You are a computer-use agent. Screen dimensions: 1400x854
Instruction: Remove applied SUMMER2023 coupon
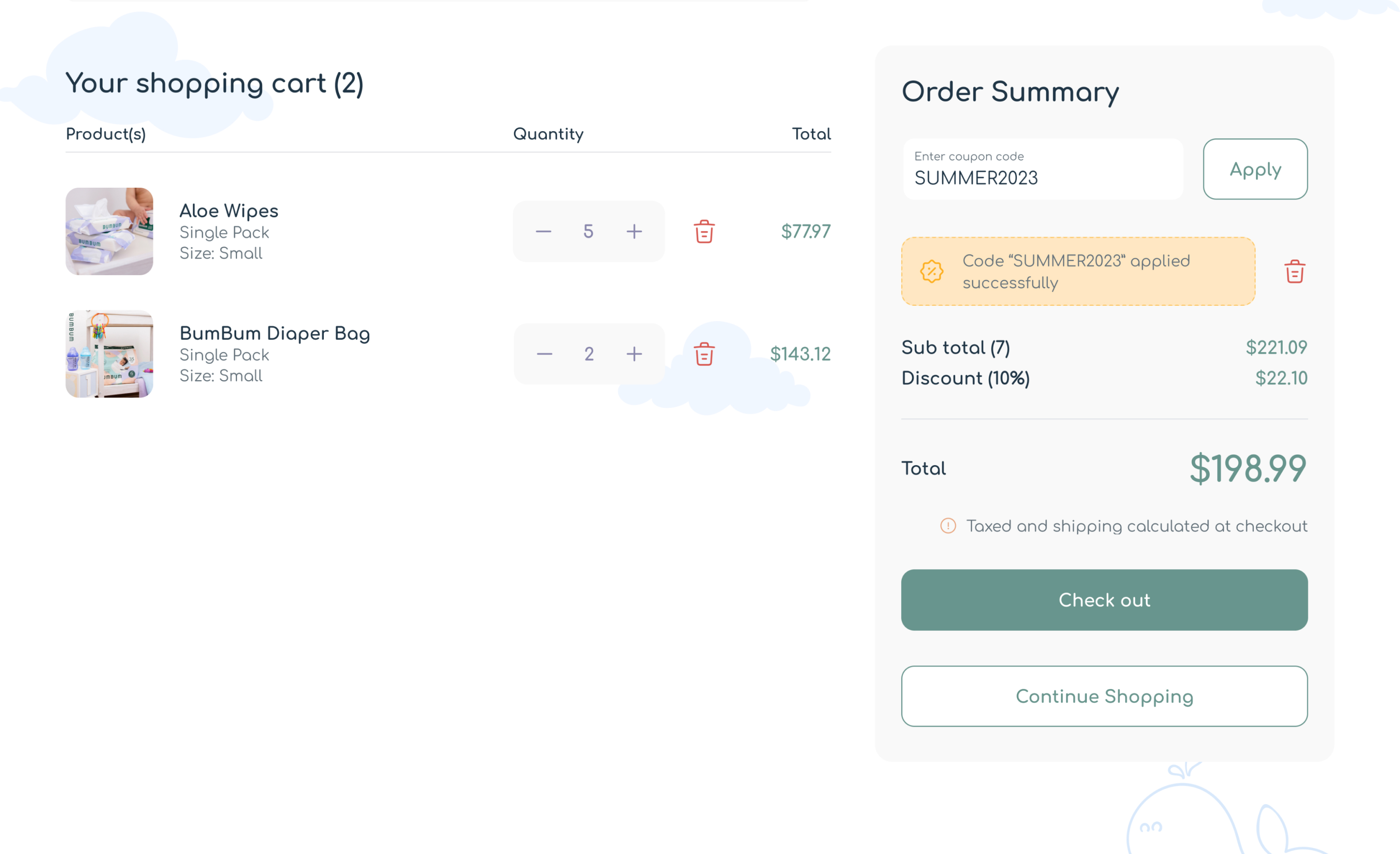(1294, 272)
